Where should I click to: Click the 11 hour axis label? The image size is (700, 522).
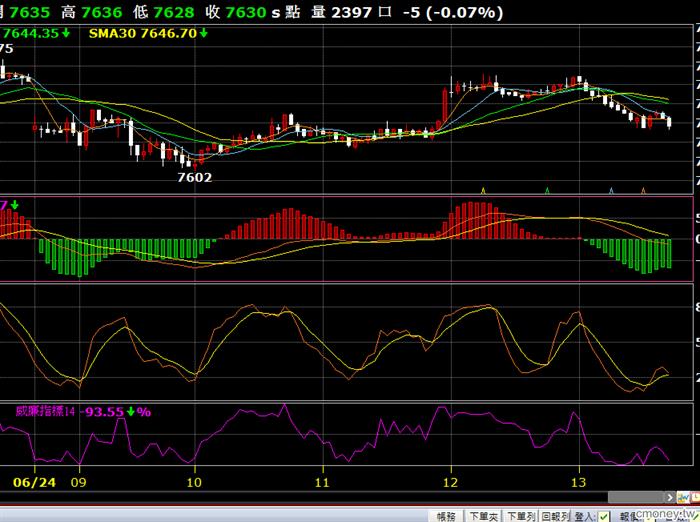tap(322, 482)
